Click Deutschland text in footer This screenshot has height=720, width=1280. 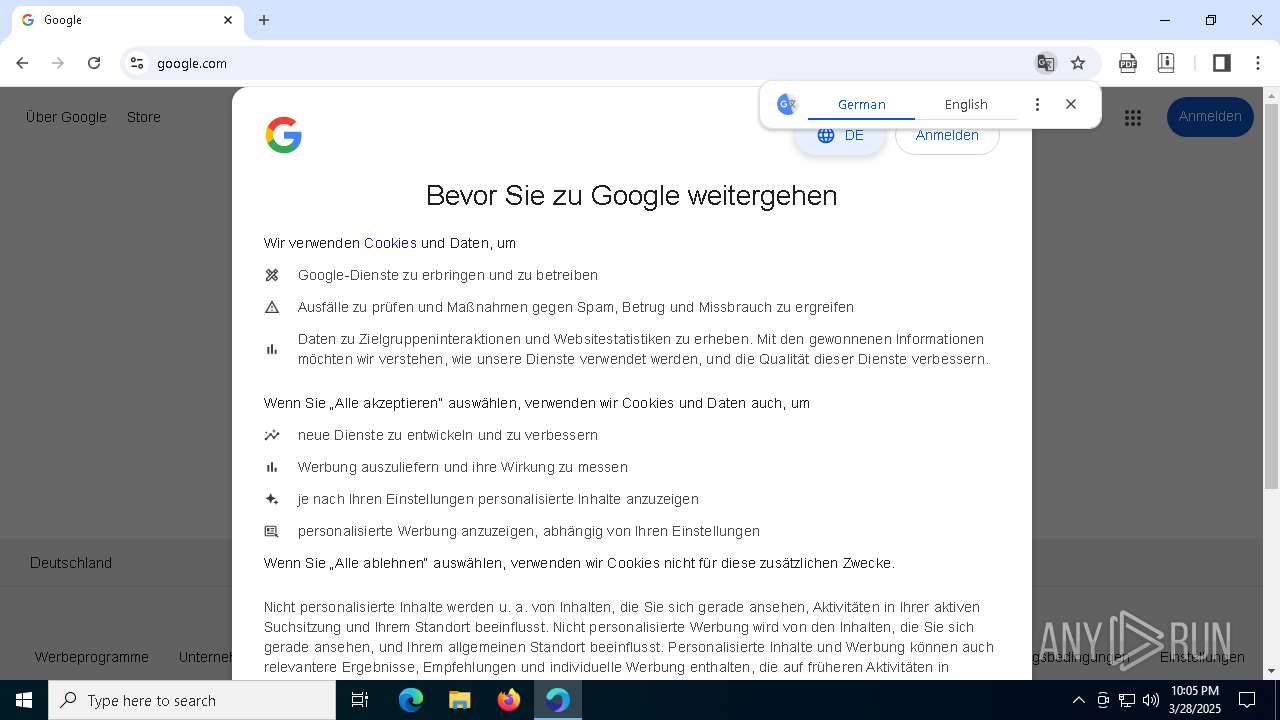pos(71,563)
